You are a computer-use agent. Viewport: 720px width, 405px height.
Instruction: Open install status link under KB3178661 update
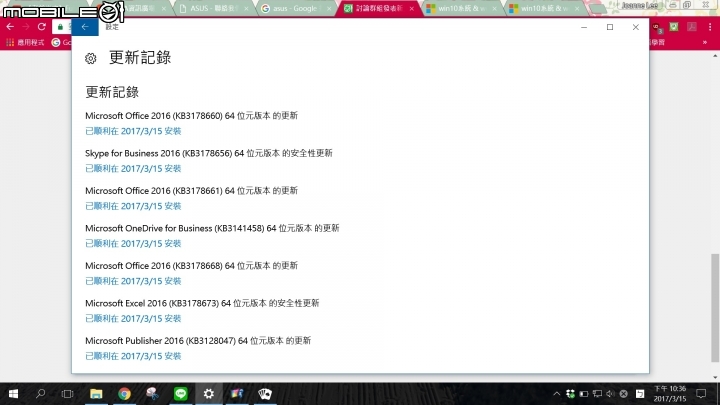pyautogui.click(x=133, y=206)
